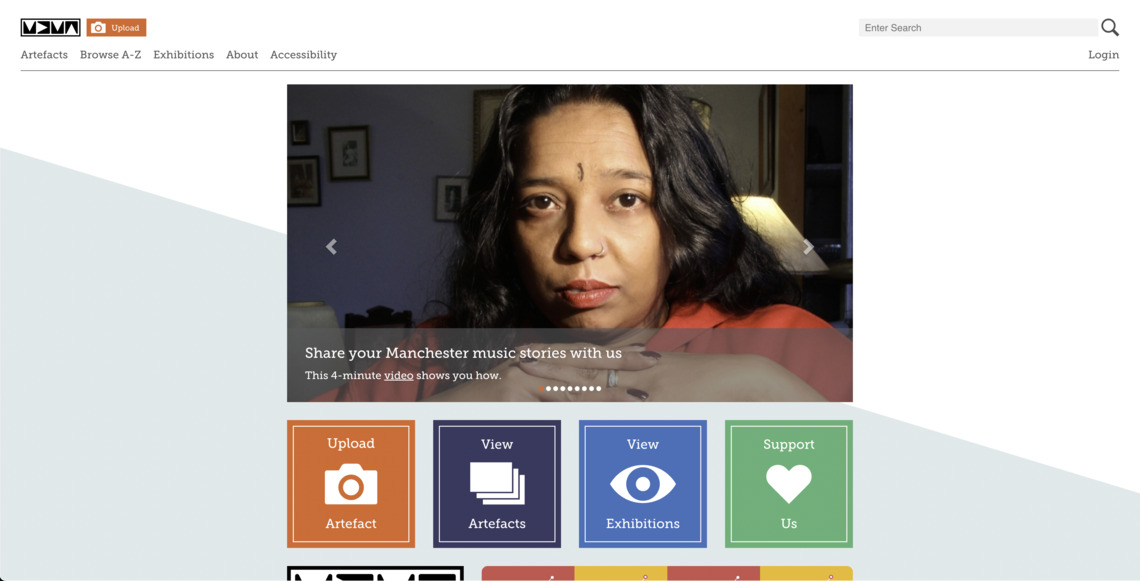This screenshot has width=1140, height=581.
Task: Select the last carousel indicator dot
Action: pos(598,388)
